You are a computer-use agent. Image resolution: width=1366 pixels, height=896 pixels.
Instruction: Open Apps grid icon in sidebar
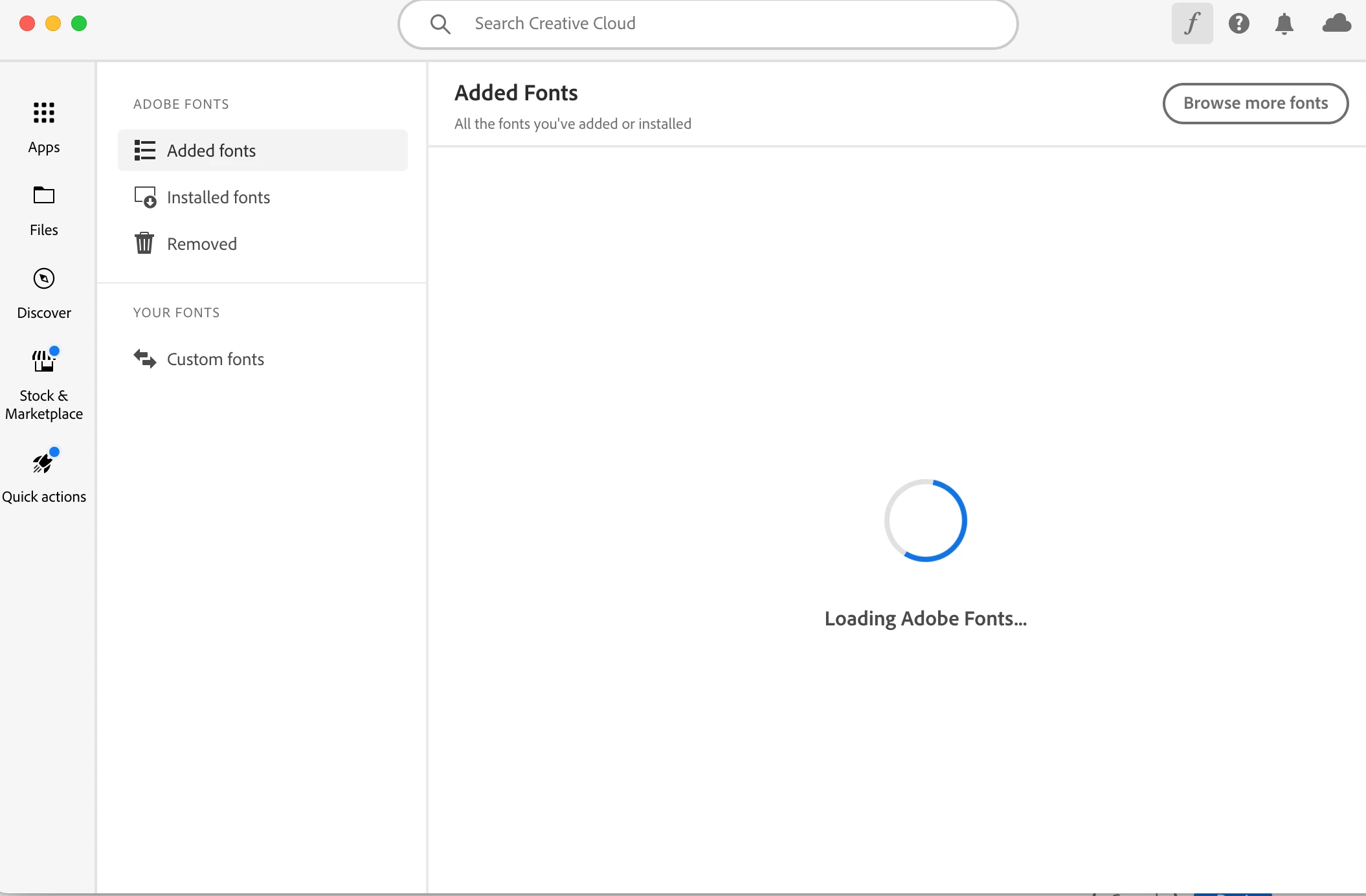pyautogui.click(x=44, y=113)
